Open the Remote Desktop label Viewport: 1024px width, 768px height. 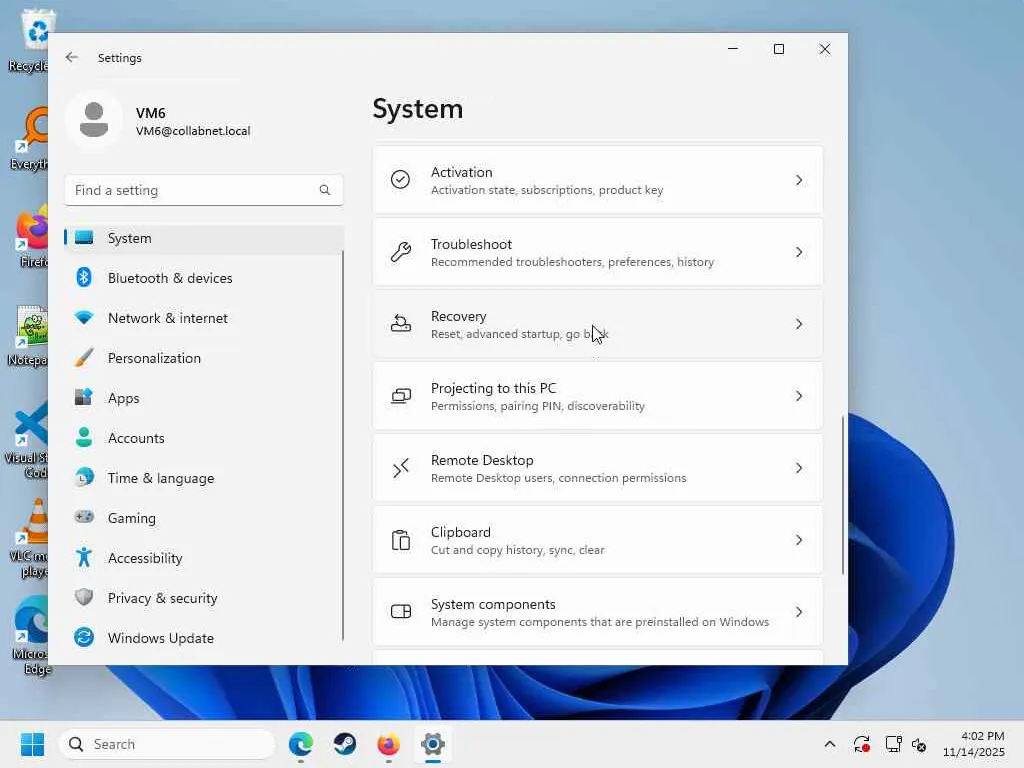pos(482,460)
